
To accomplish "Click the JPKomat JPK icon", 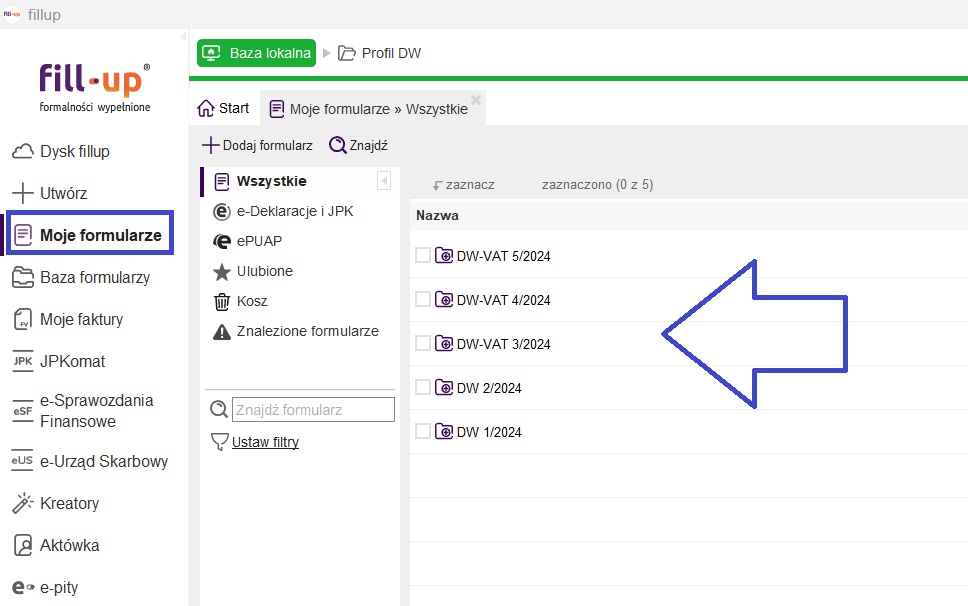I will point(23,361).
